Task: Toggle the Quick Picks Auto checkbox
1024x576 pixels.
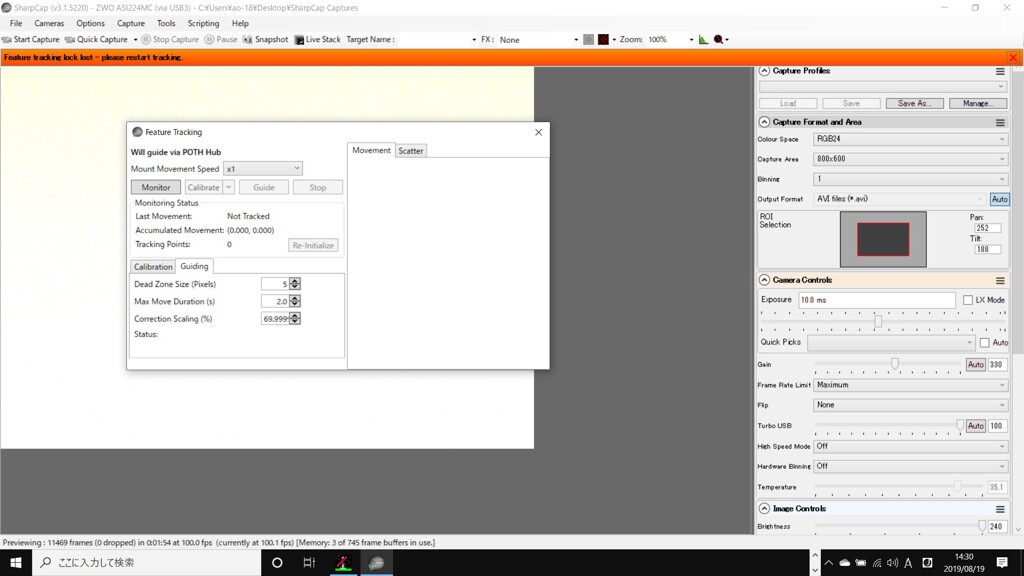Action: click(x=985, y=343)
